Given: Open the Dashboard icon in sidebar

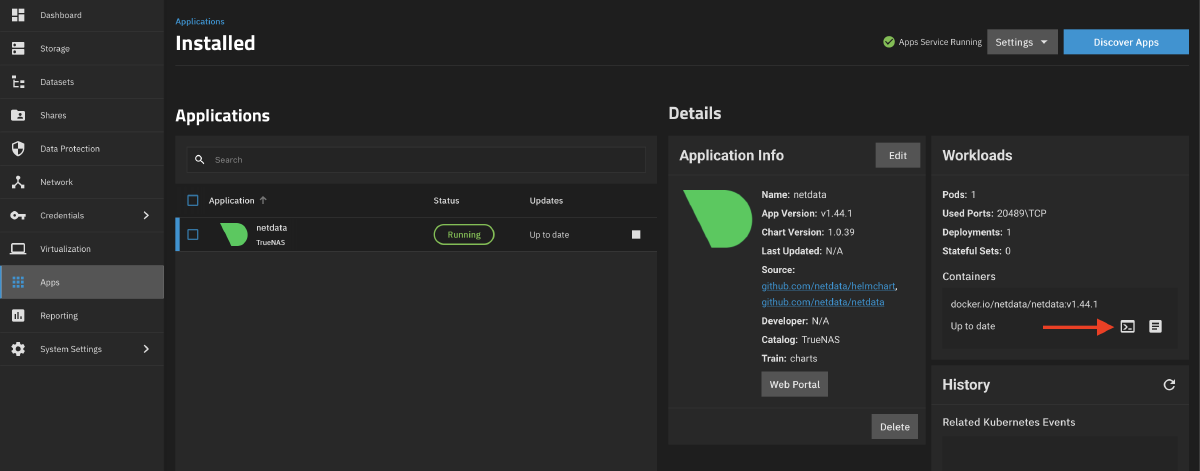Looking at the screenshot, I should coord(17,15).
